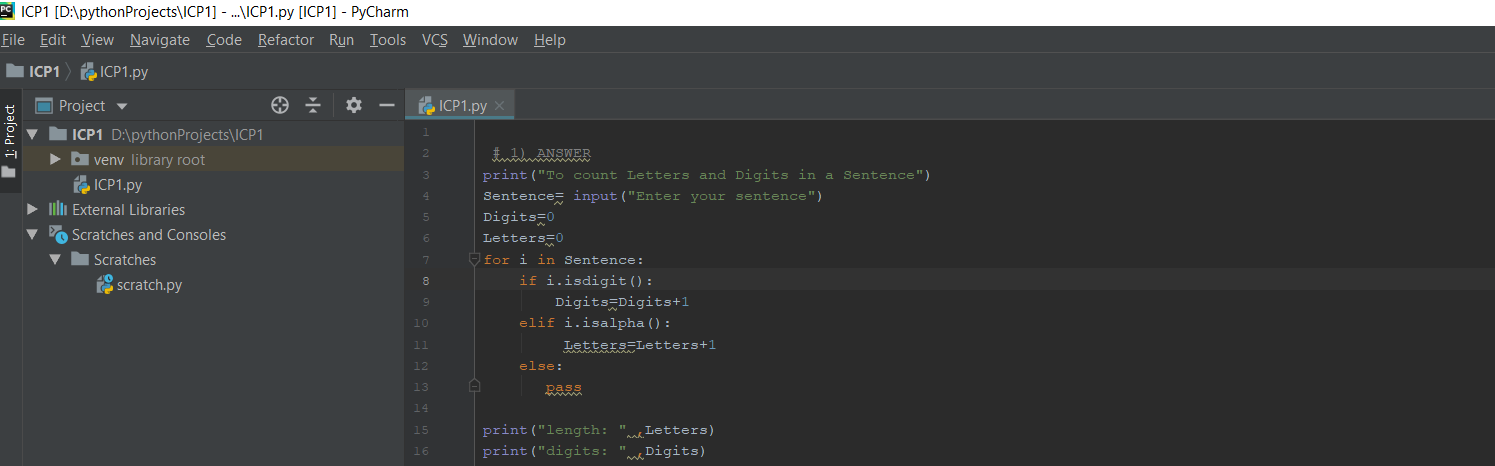Image resolution: width=1495 pixels, height=466 pixels.
Task: Expand the venv library root folder
Action: [x=55, y=159]
